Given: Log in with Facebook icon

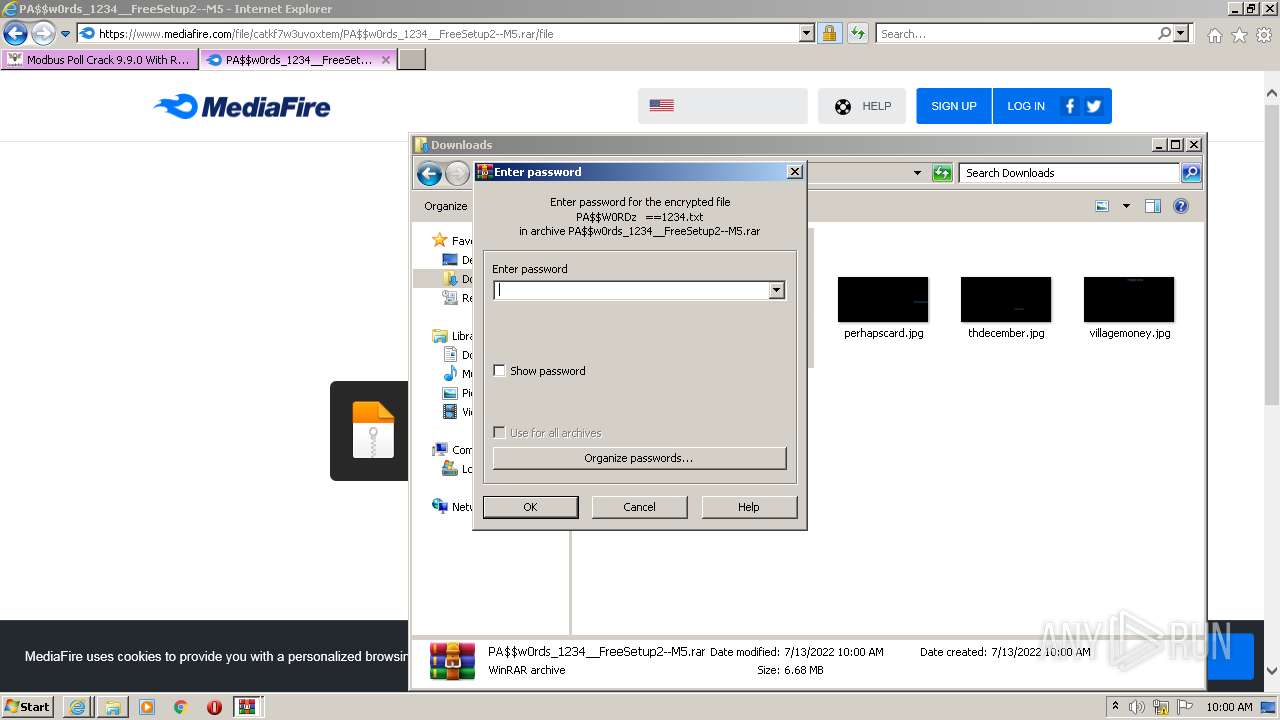Looking at the screenshot, I should tap(1070, 106).
